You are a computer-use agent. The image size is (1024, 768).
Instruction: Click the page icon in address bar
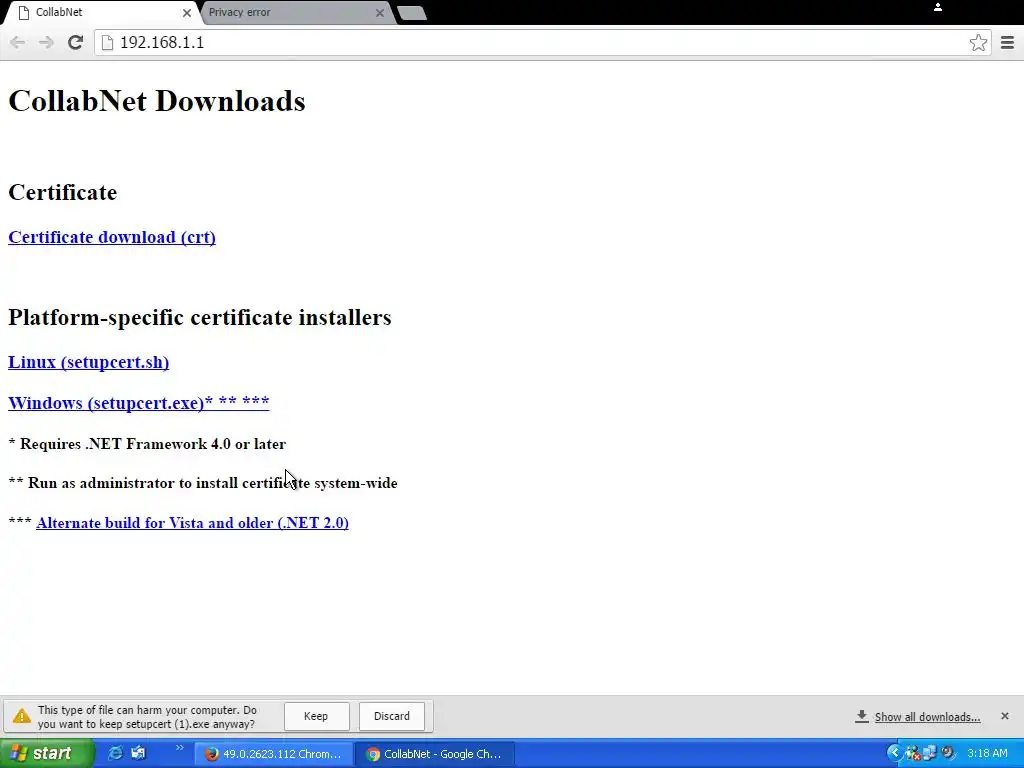coord(108,42)
